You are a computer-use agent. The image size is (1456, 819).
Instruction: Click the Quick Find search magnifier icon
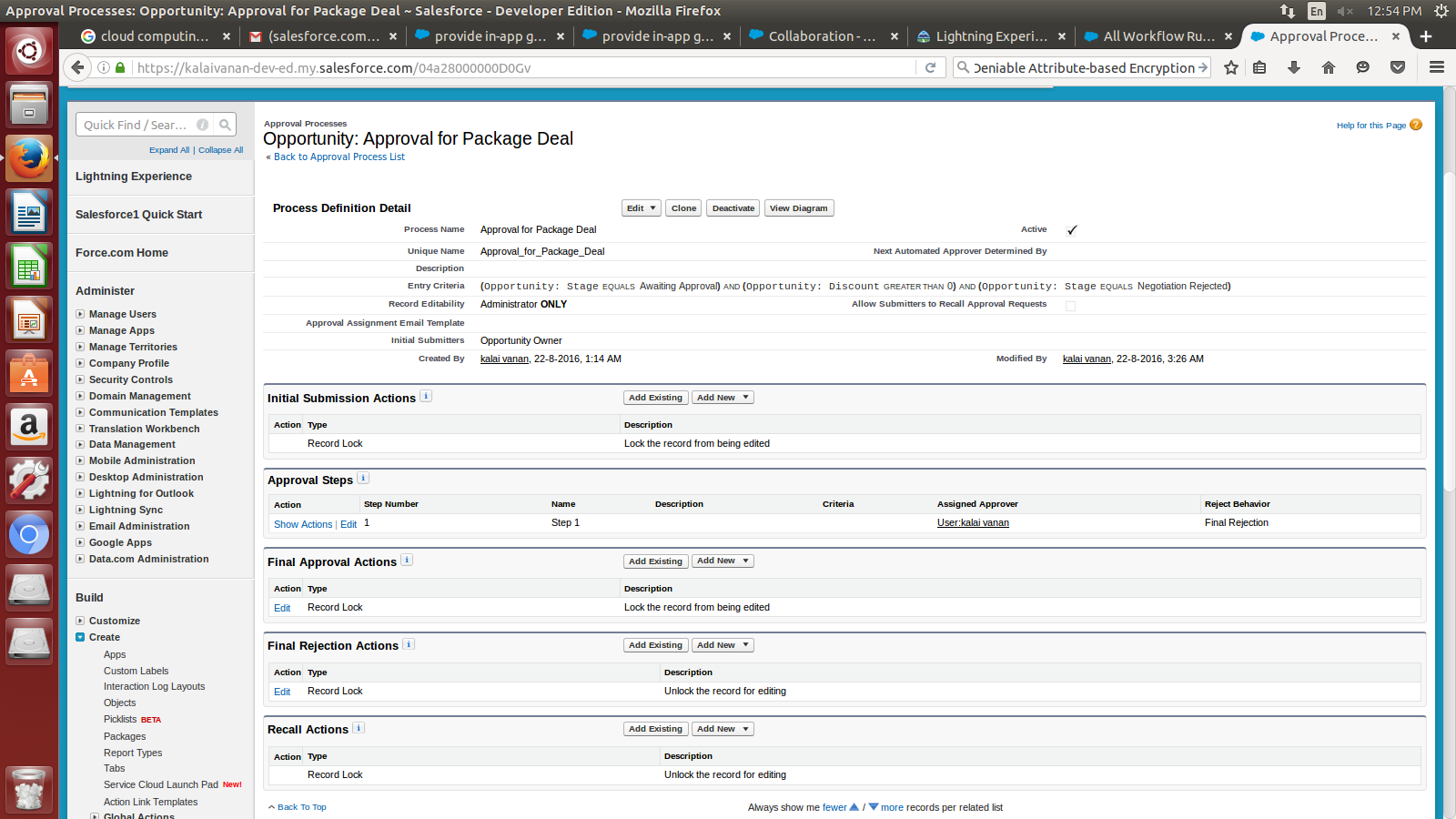click(225, 125)
